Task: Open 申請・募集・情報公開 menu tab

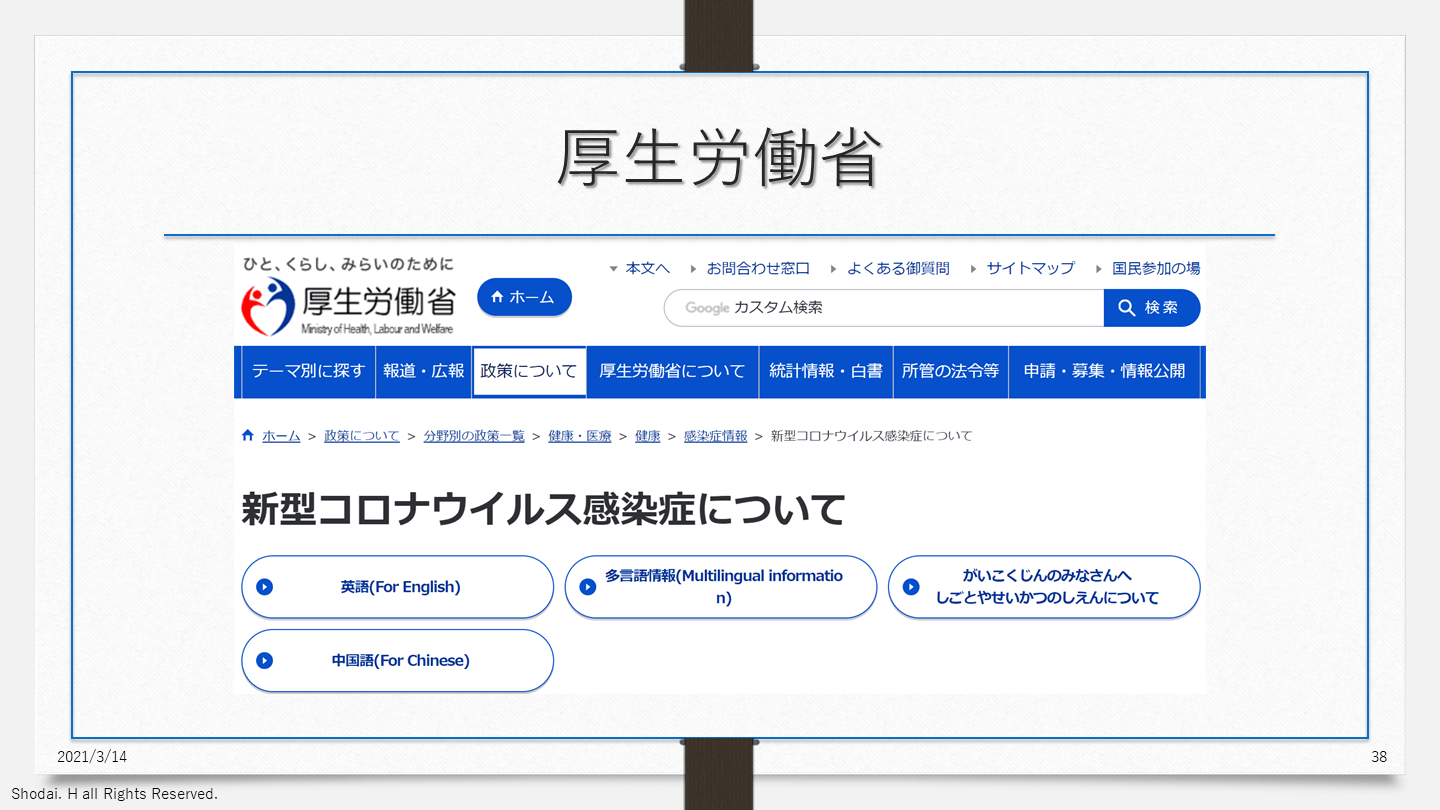Action: (x=1104, y=371)
